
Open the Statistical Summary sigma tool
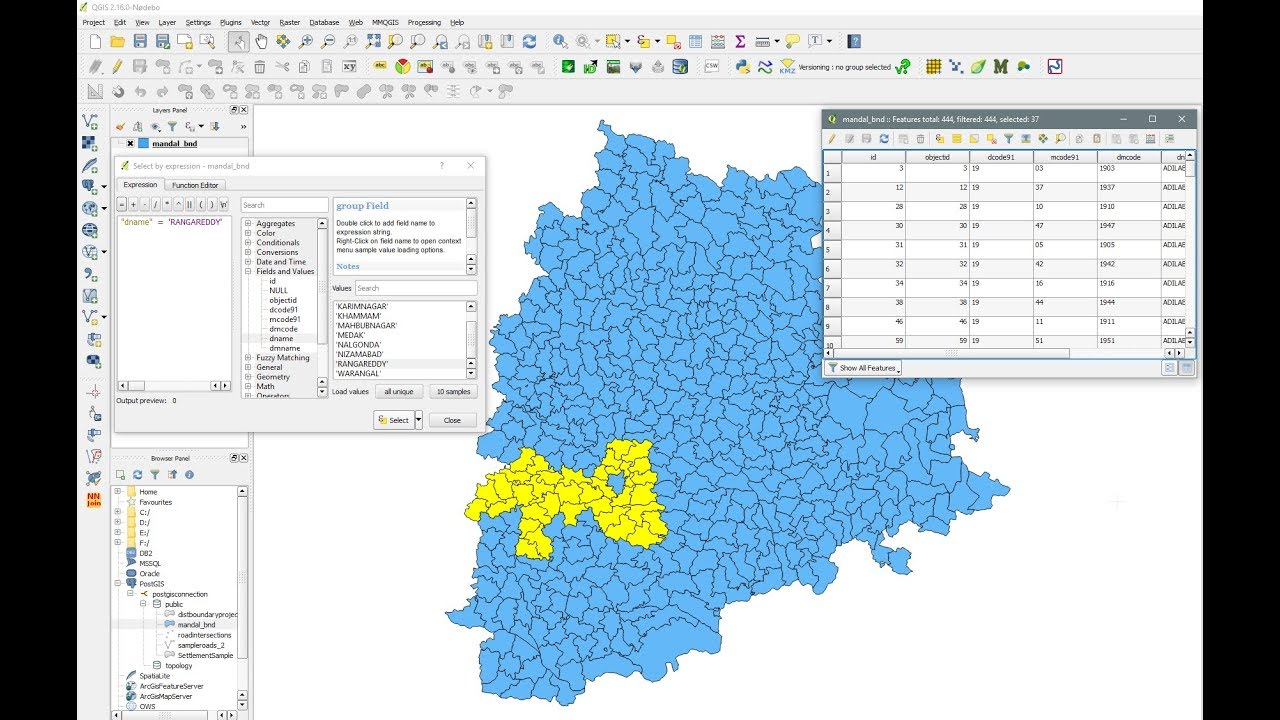pyautogui.click(x=740, y=41)
